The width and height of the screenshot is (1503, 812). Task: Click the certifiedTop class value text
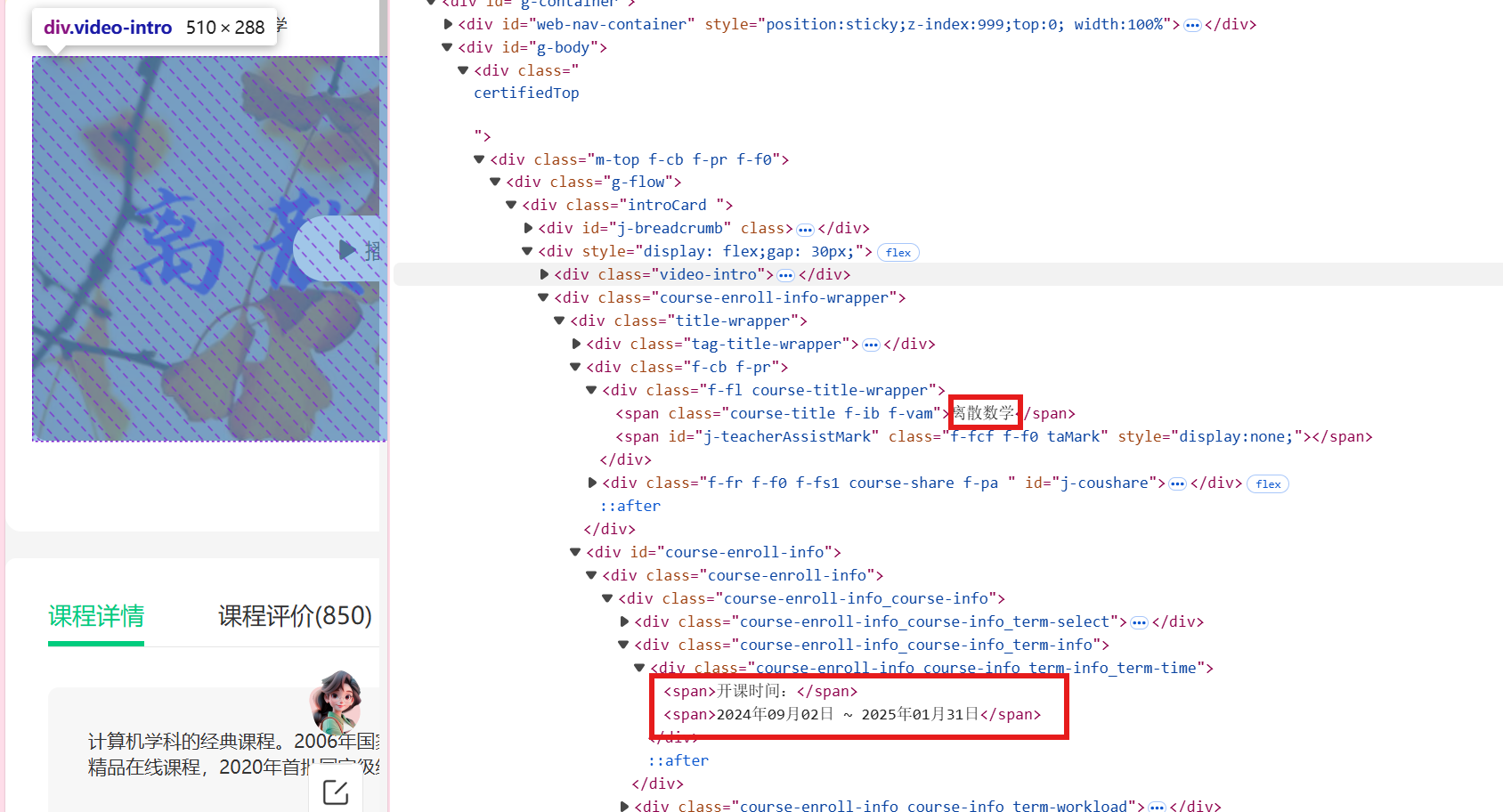tap(526, 93)
